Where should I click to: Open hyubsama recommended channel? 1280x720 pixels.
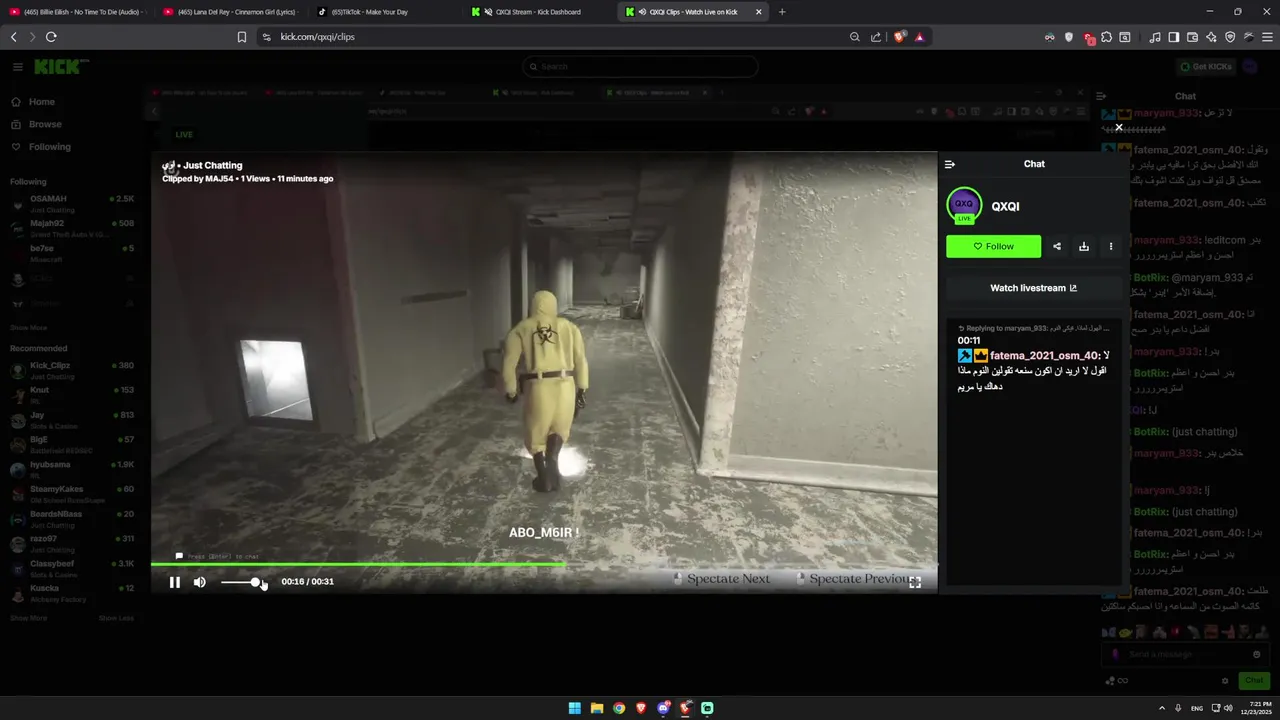pos(72,470)
